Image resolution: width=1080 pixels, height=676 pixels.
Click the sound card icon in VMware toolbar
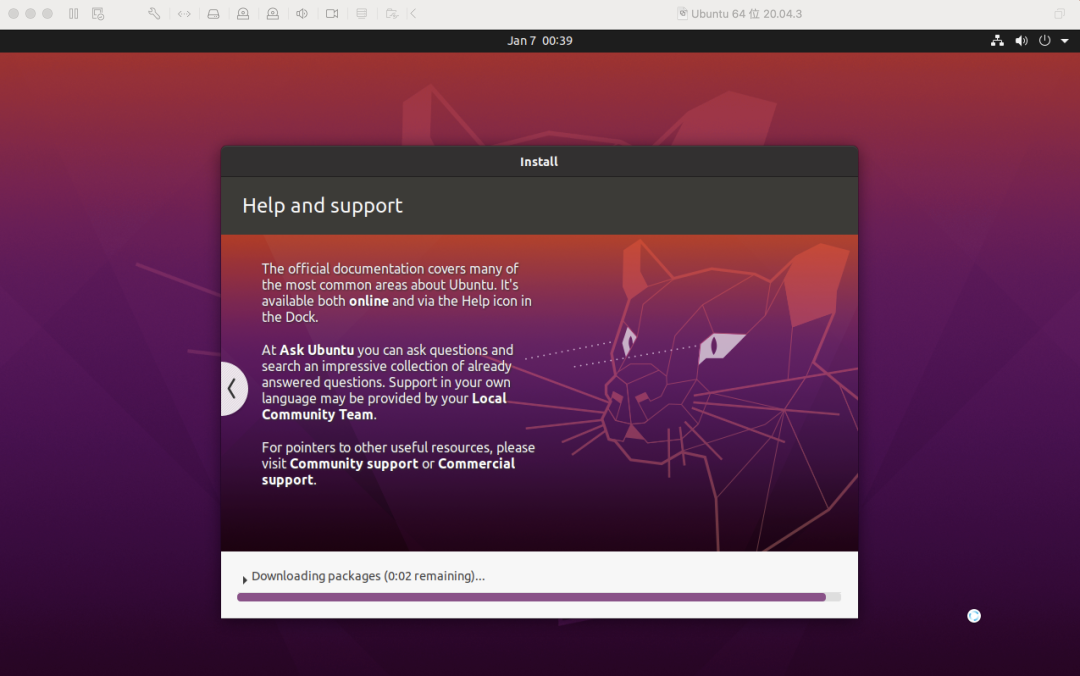click(x=302, y=14)
